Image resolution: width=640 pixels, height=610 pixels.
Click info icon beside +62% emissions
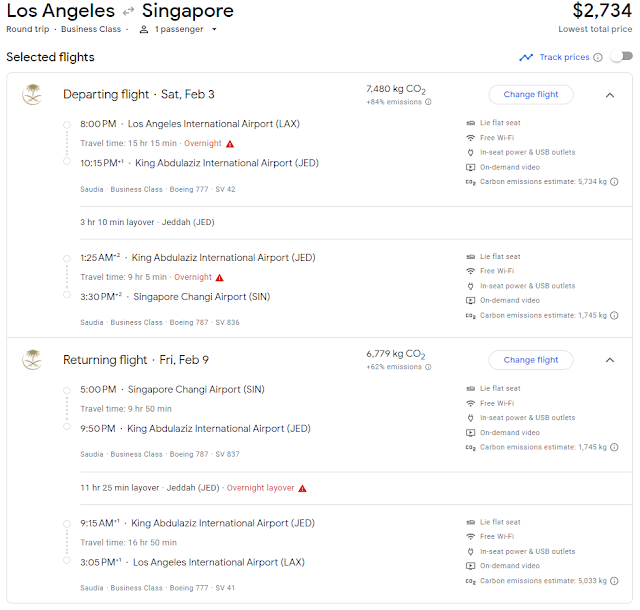point(428,367)
